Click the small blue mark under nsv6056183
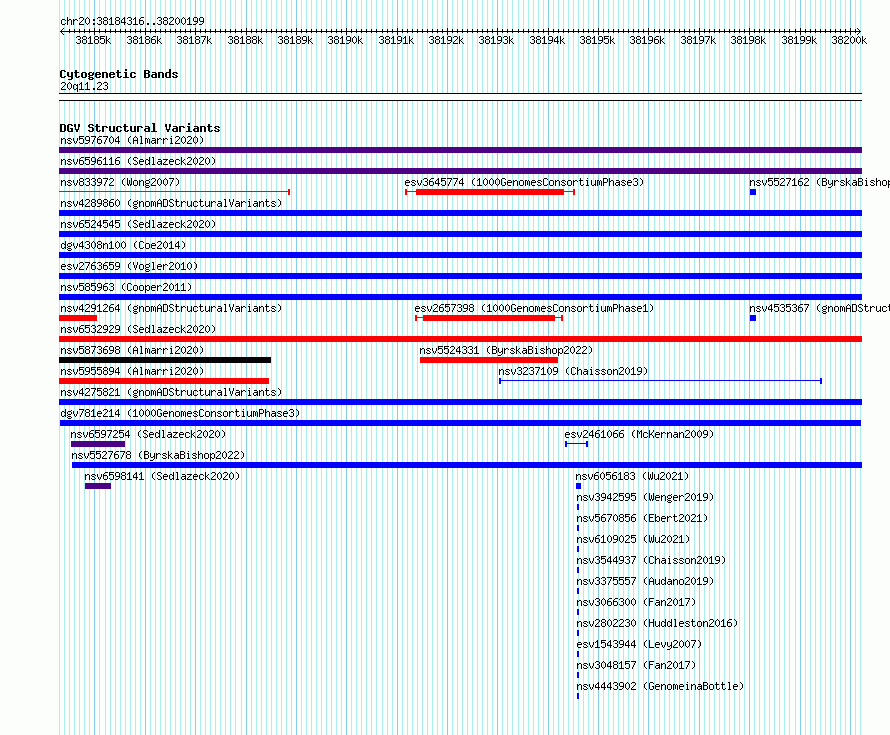 pyautogui.click(x=578, y=486)
